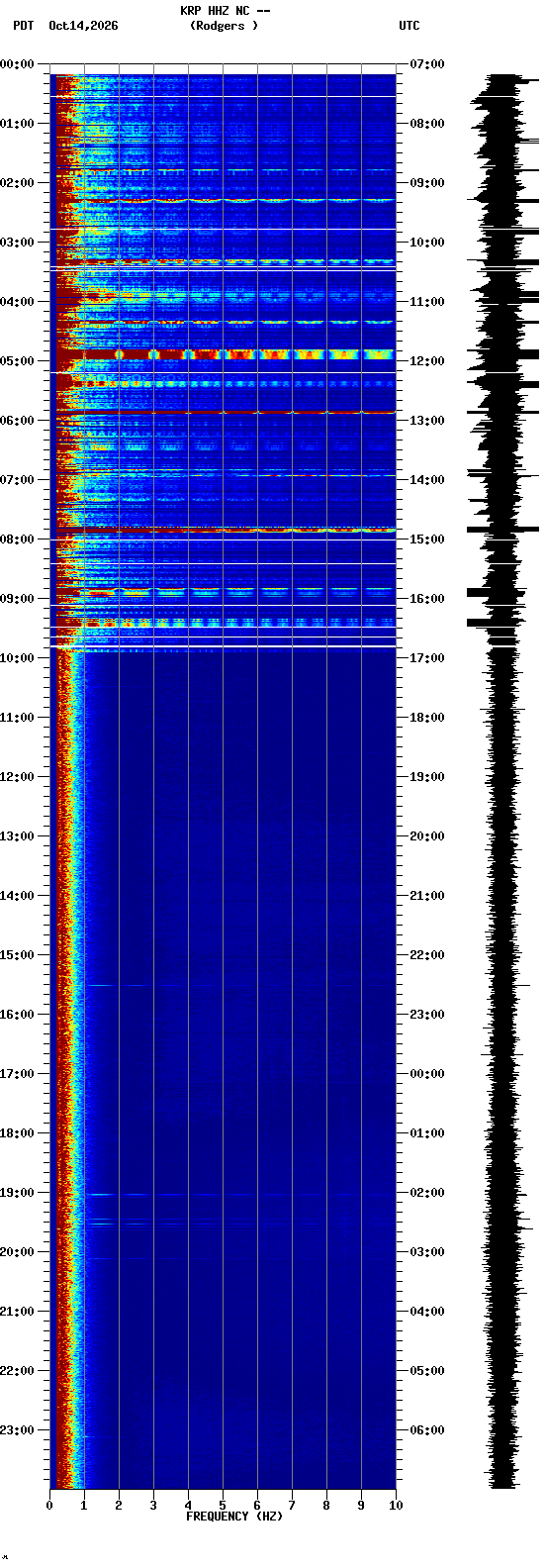This screenshot has width=546, height=1568.
Task: Click the '22:00' label on UTC axis
Action: (x=427, y=954)
